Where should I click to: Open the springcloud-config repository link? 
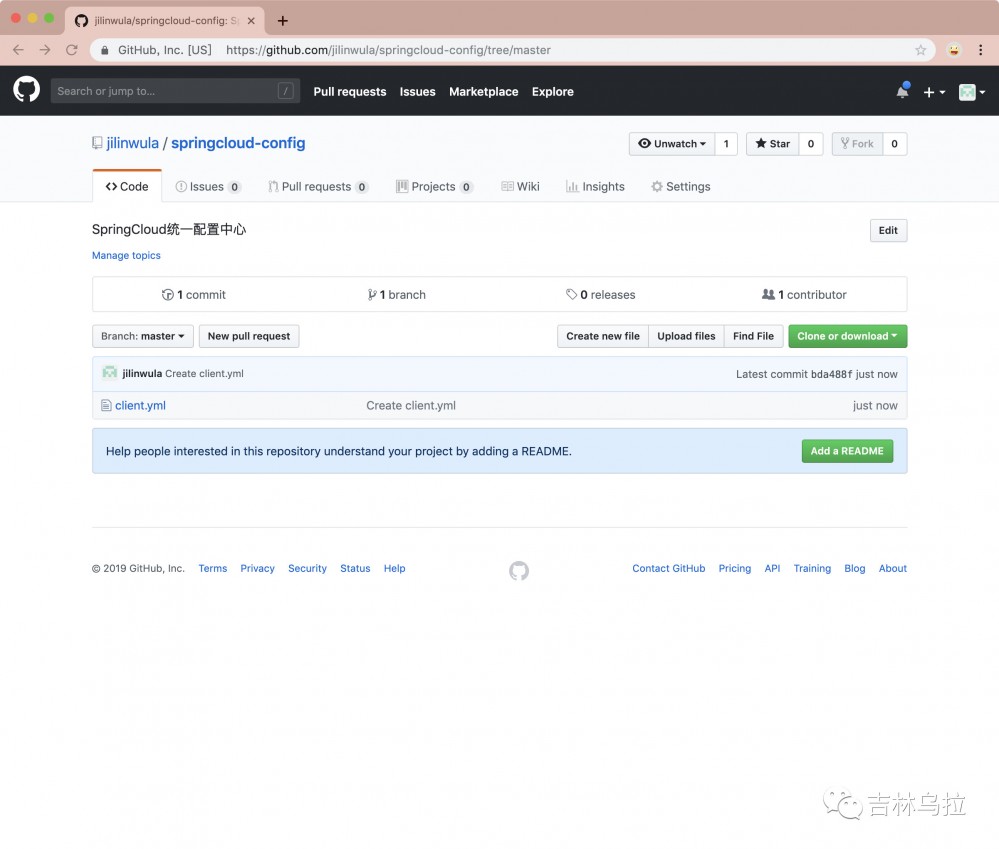pyautogui.click(x=238, y=143)
